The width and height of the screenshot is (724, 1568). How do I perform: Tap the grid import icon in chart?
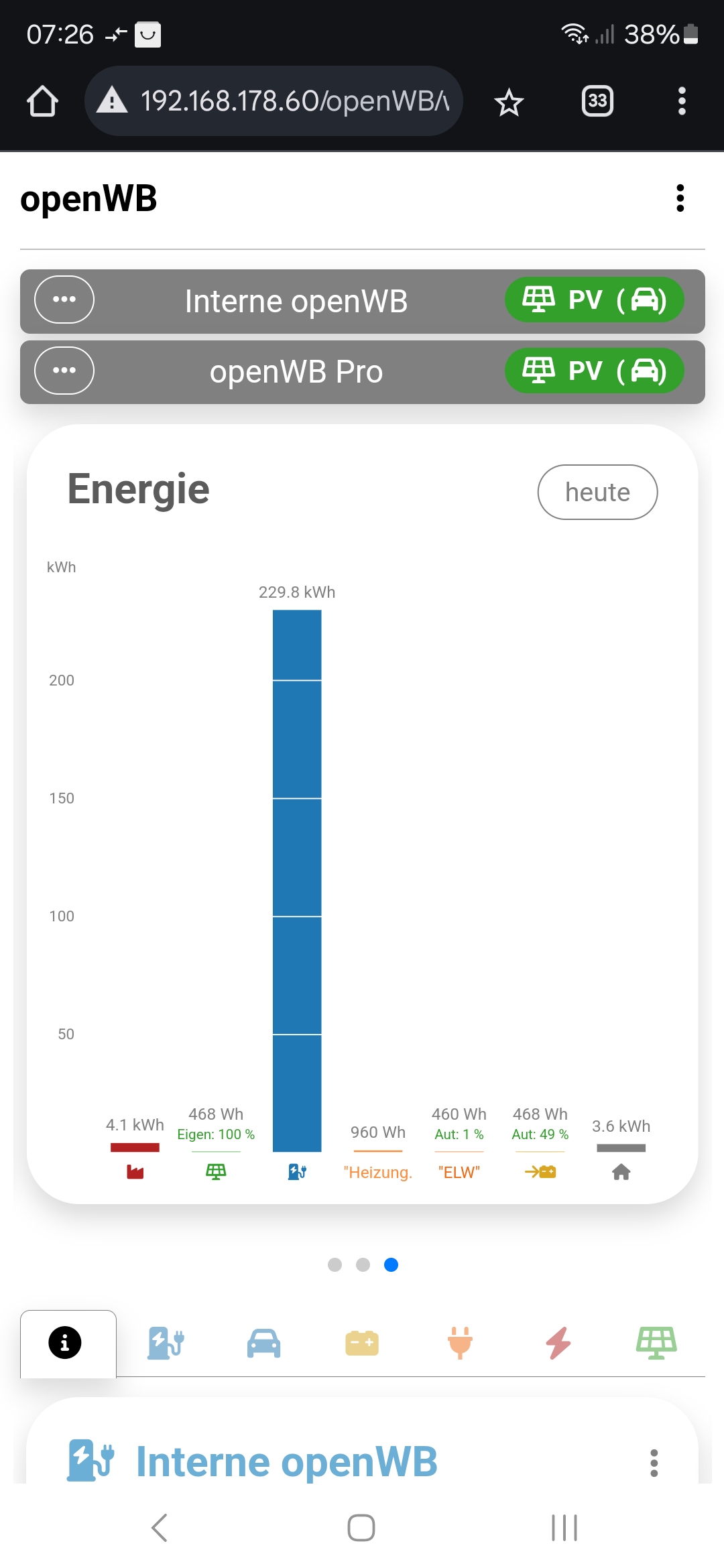(135, 1171)
